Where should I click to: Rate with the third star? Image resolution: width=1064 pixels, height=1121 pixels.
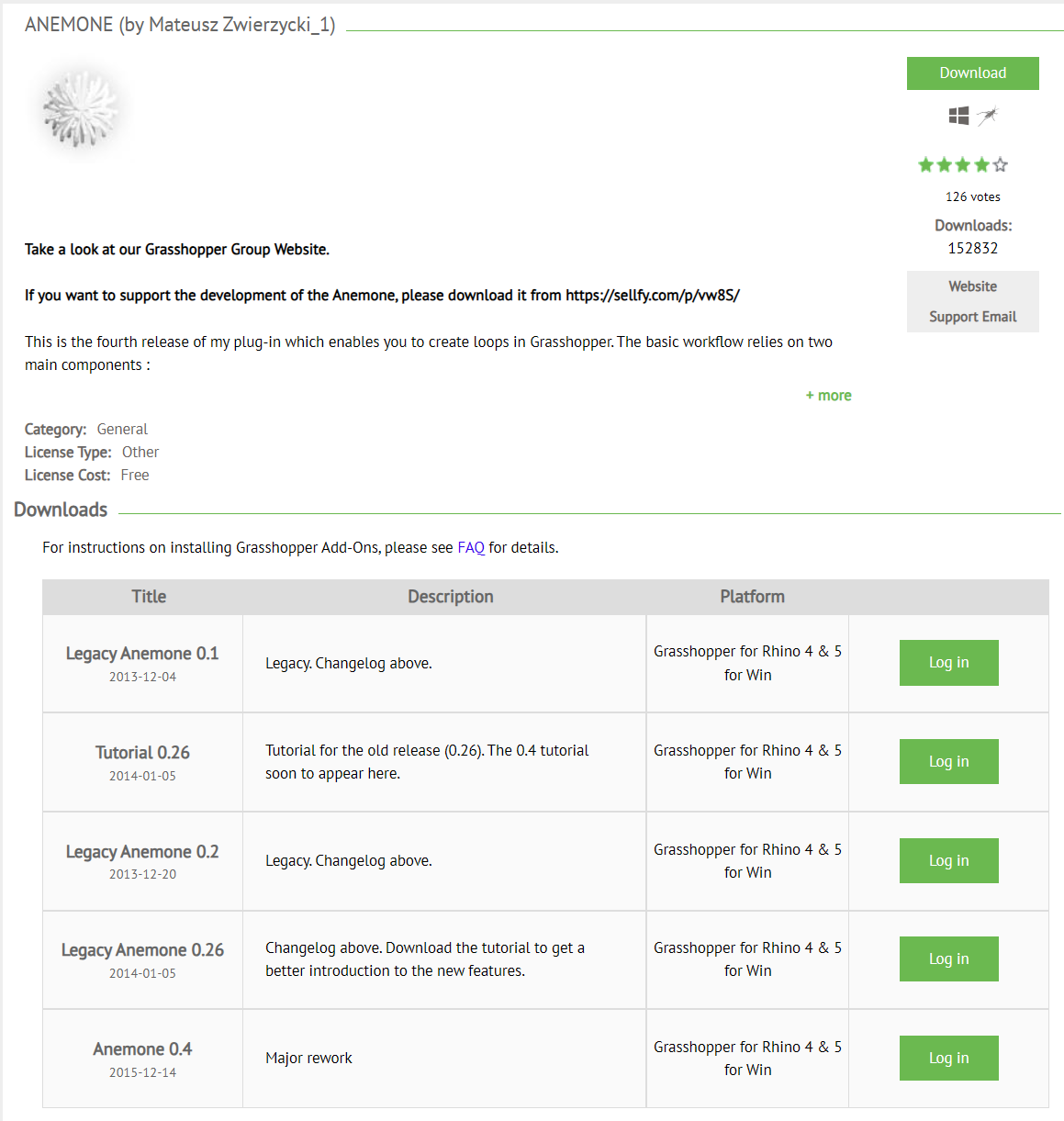pyautogui.click(x=963, y=165)
